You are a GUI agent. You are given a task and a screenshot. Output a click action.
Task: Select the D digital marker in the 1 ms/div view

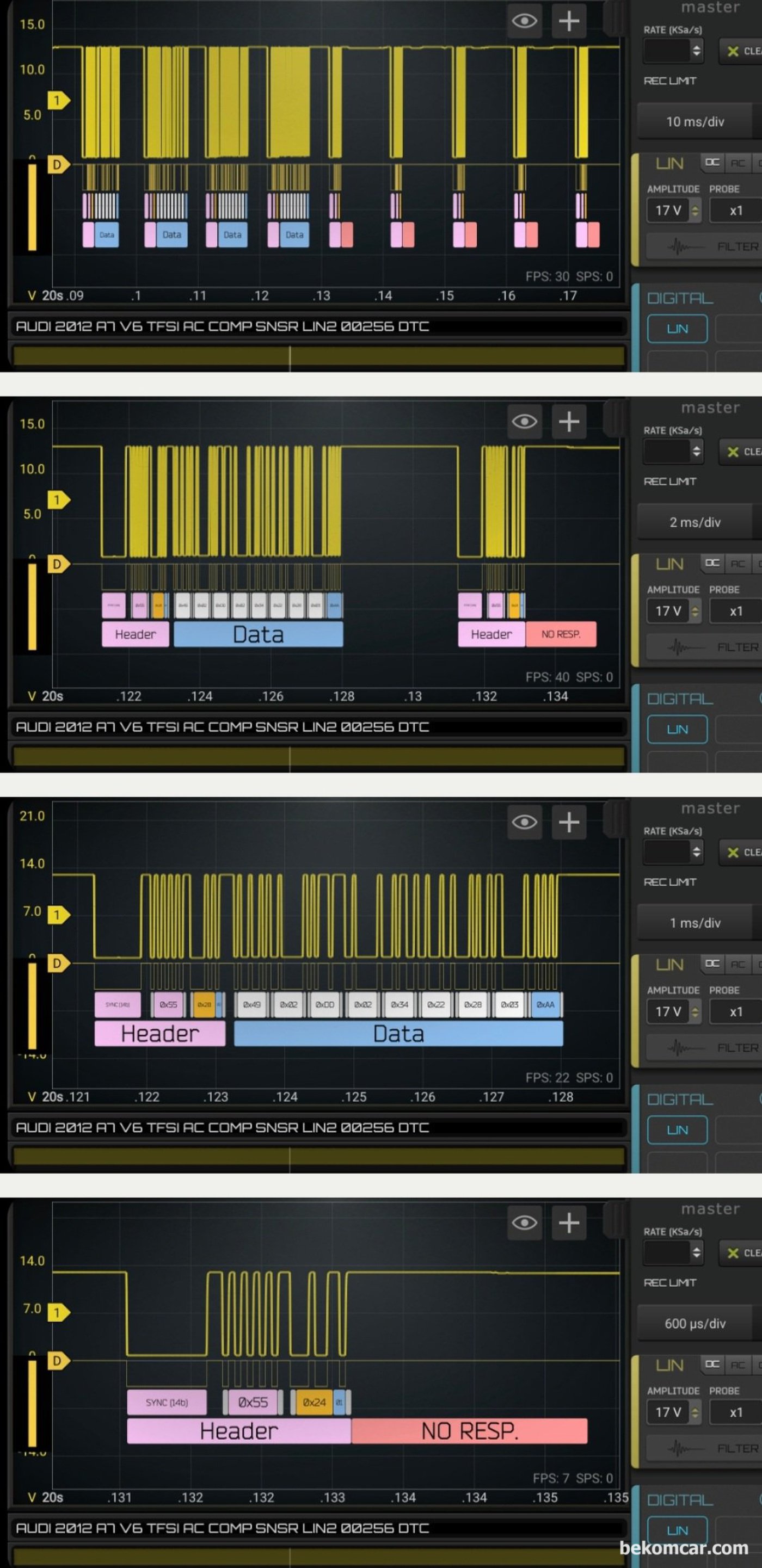click(58, 963)
